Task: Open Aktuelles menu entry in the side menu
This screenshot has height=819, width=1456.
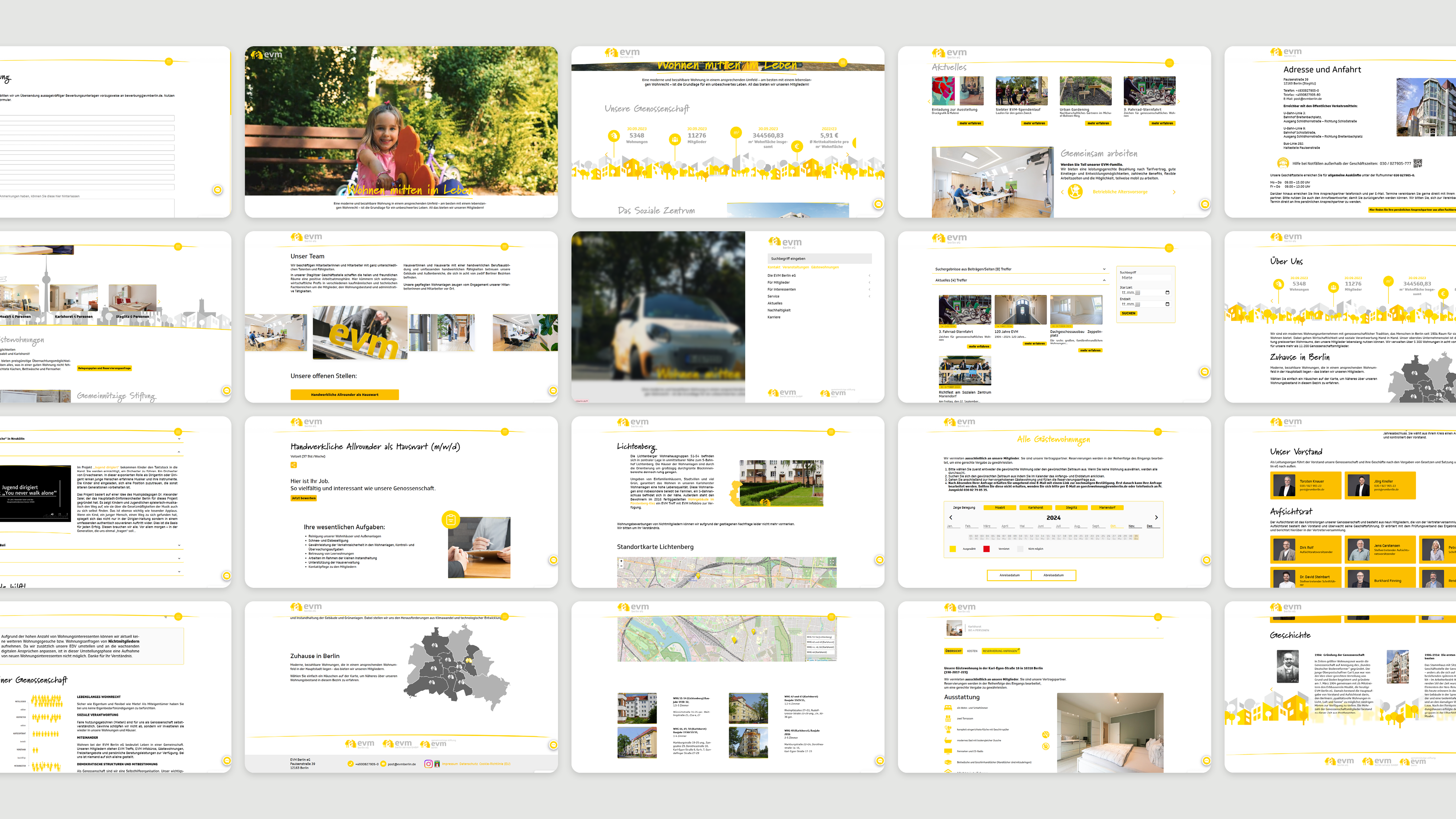Action: click(775, 303)
